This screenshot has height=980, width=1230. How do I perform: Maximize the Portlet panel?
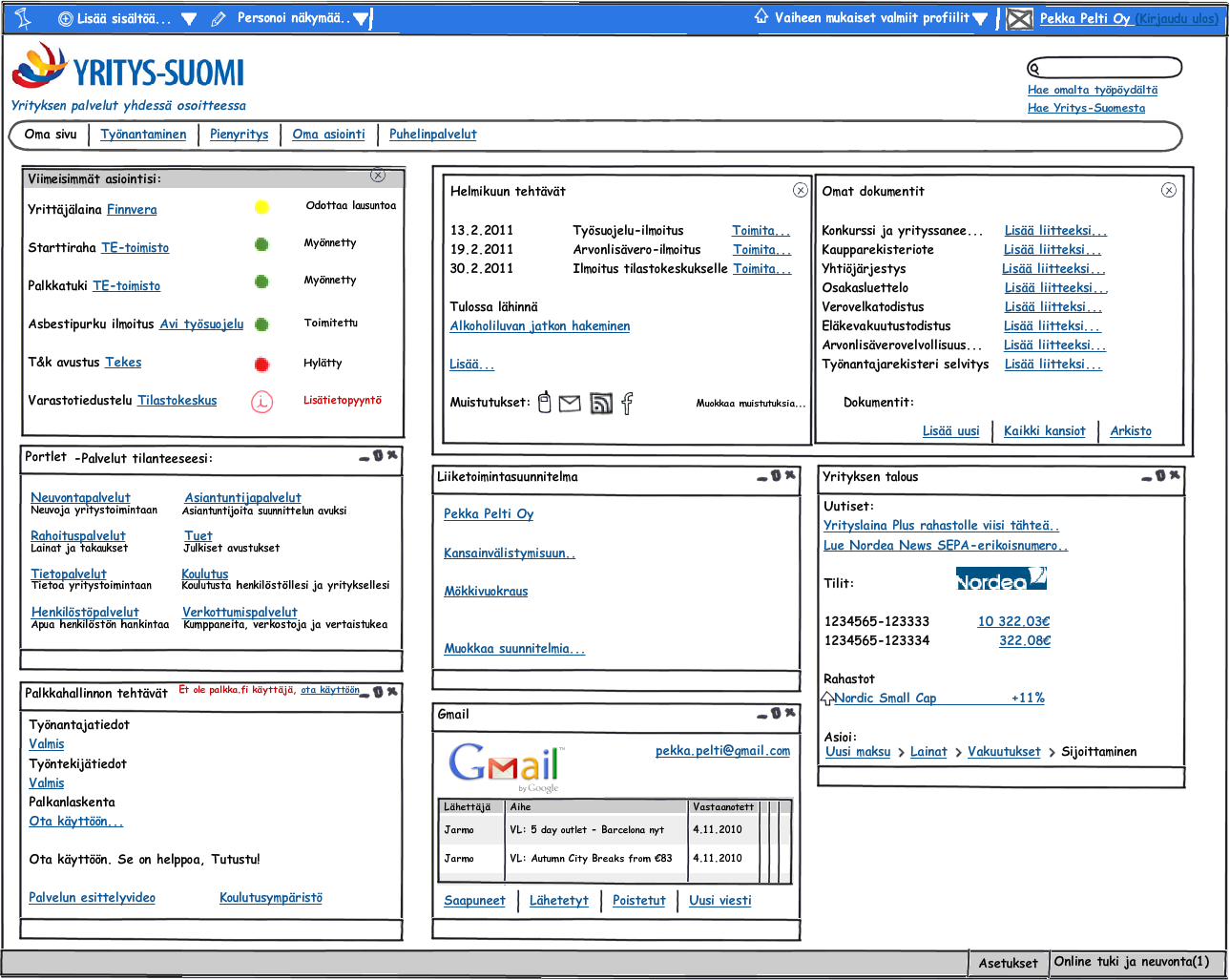click(379, 456)
